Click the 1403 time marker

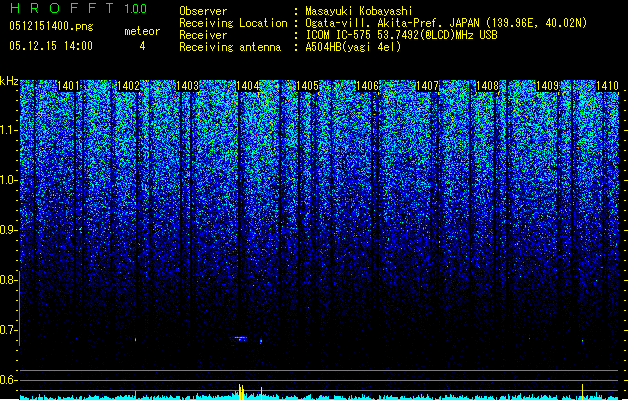point(188,86)
